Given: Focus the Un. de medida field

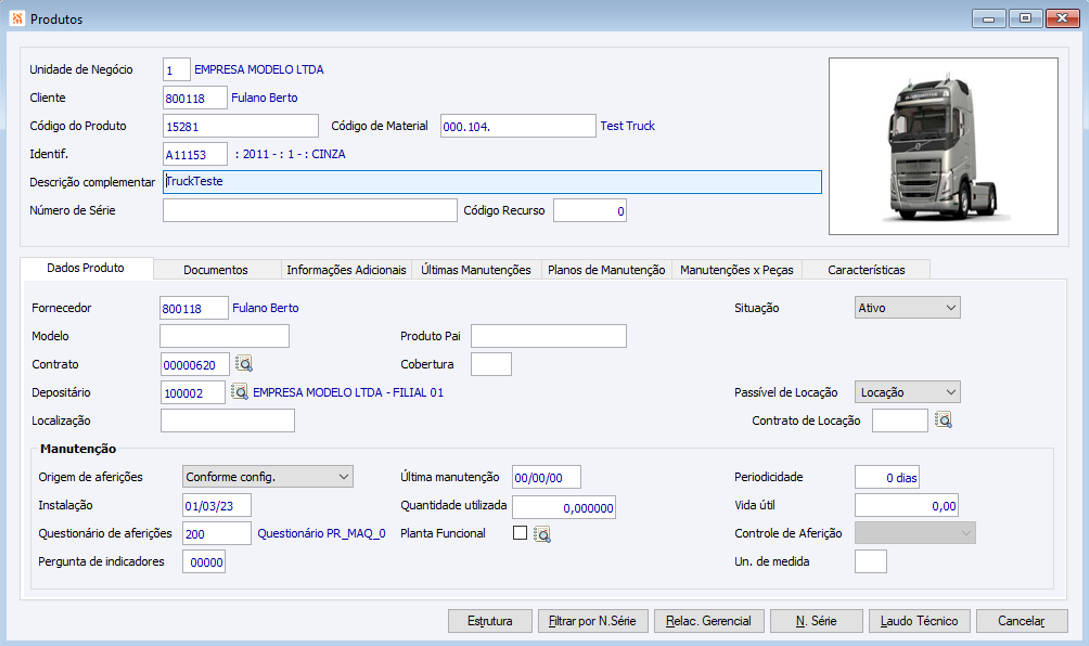Looking at the screenshot, I should click(x=871, y=561).
